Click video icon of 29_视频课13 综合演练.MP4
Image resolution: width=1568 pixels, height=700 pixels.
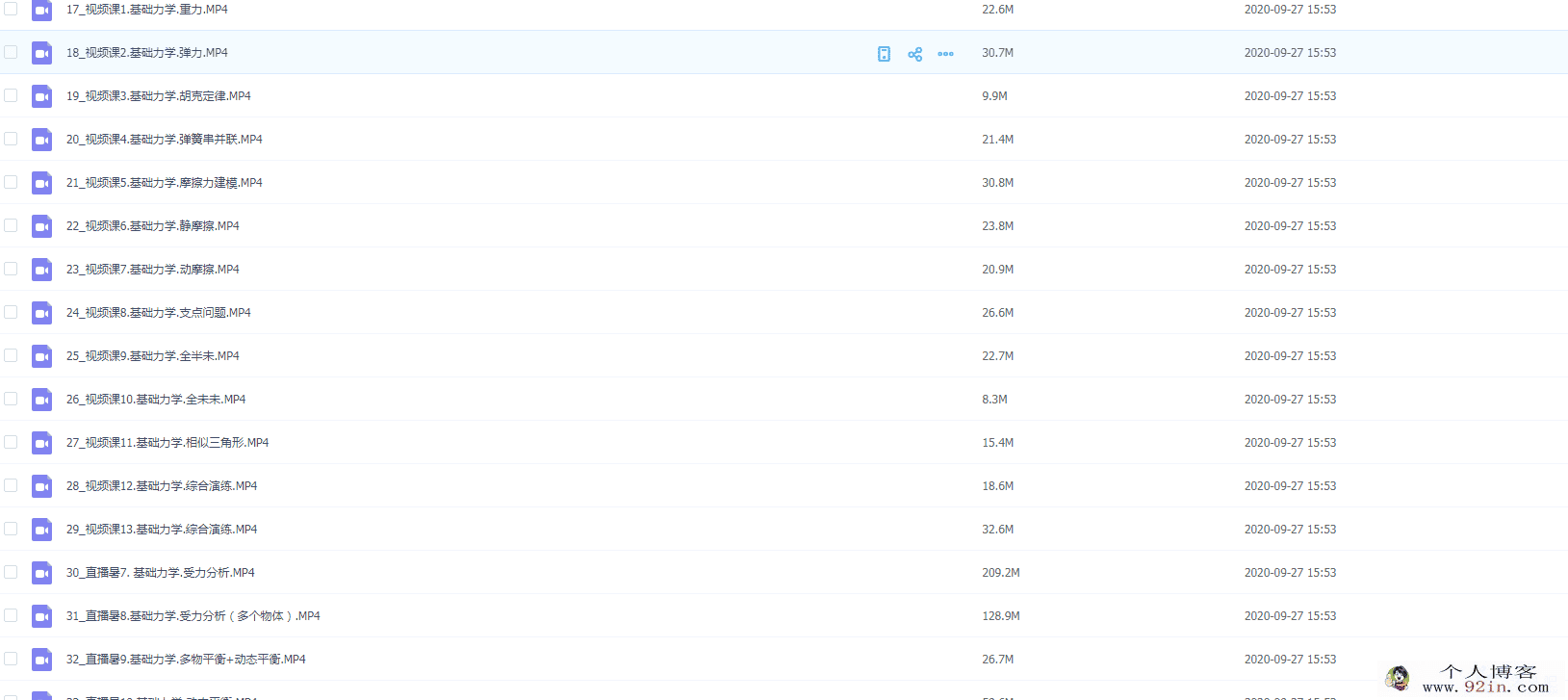coord(41,530)
